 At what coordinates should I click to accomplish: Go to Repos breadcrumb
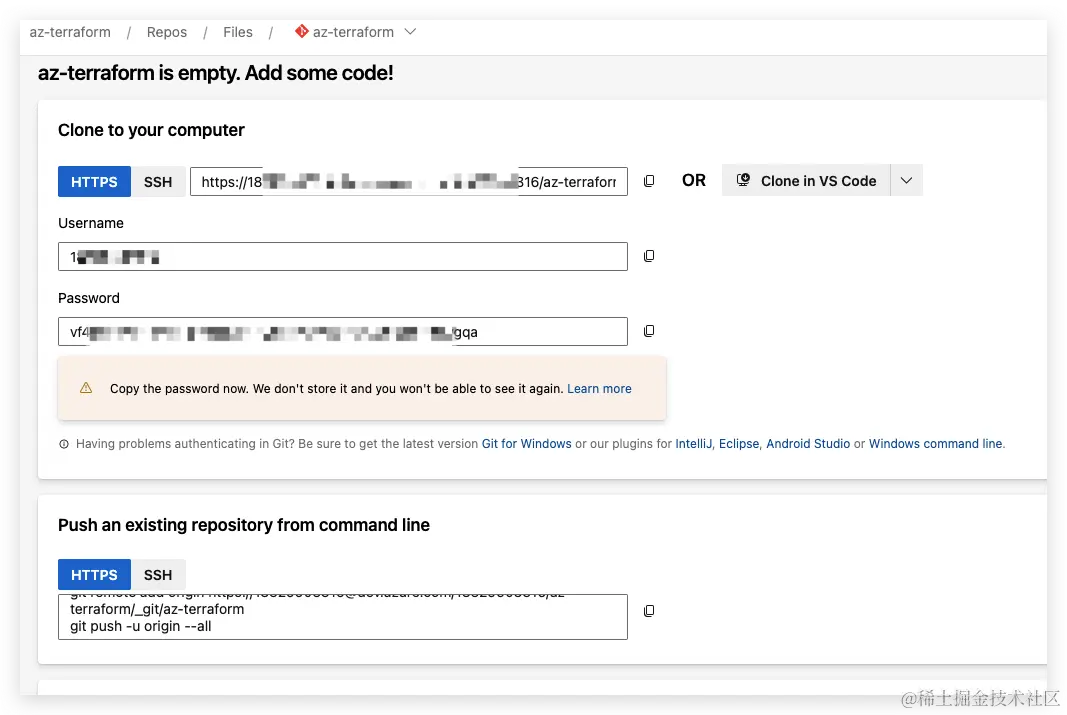167,32
